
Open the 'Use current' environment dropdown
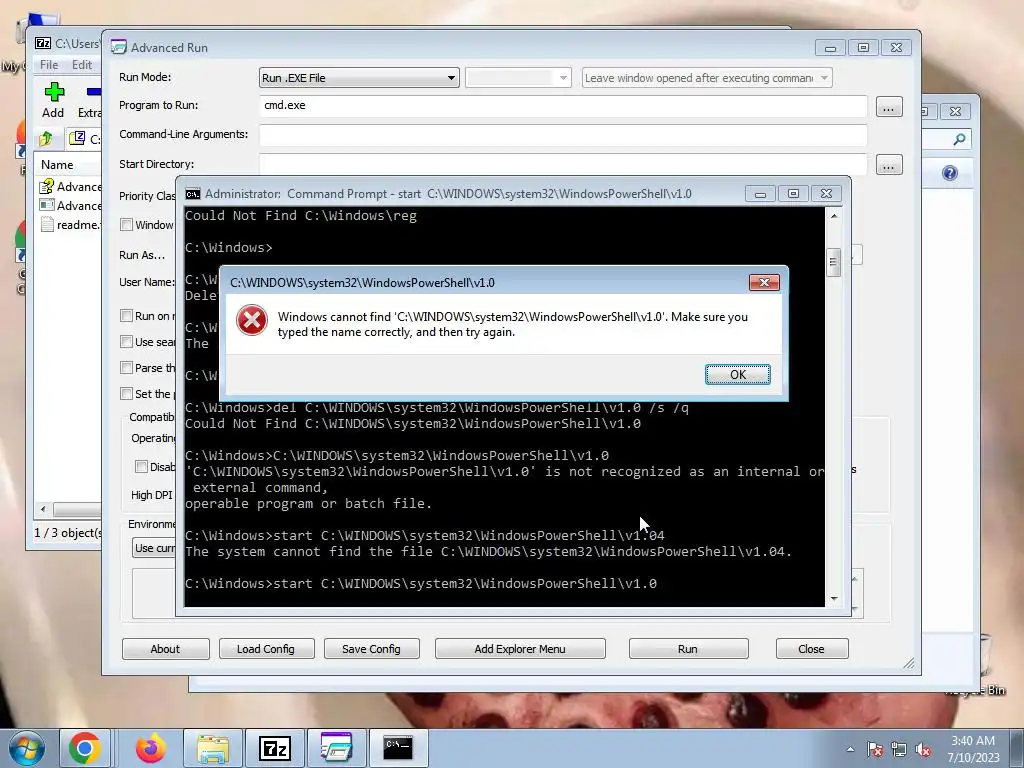click(x=153, y=547)
